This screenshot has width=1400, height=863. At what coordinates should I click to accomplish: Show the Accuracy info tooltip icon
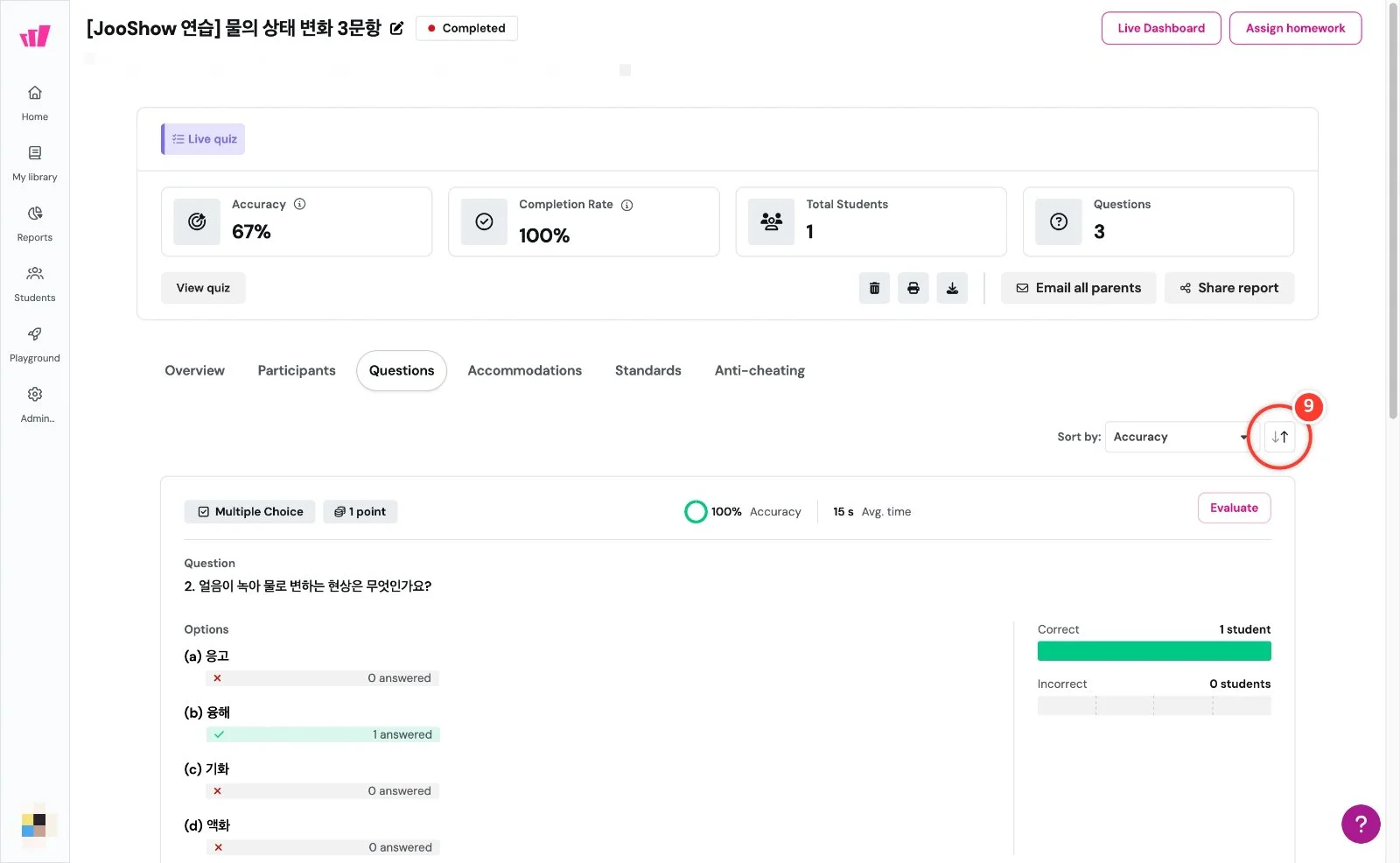point(300,204)
